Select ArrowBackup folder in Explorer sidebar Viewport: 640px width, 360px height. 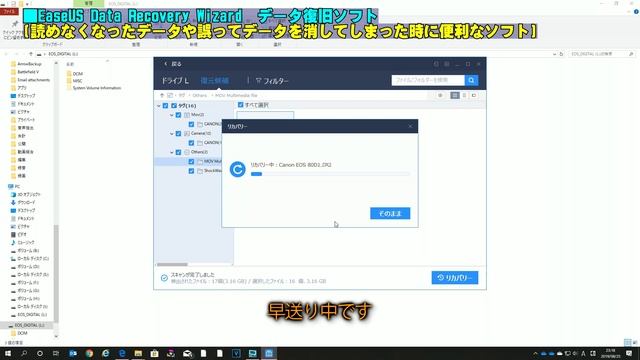coord(26,64)
